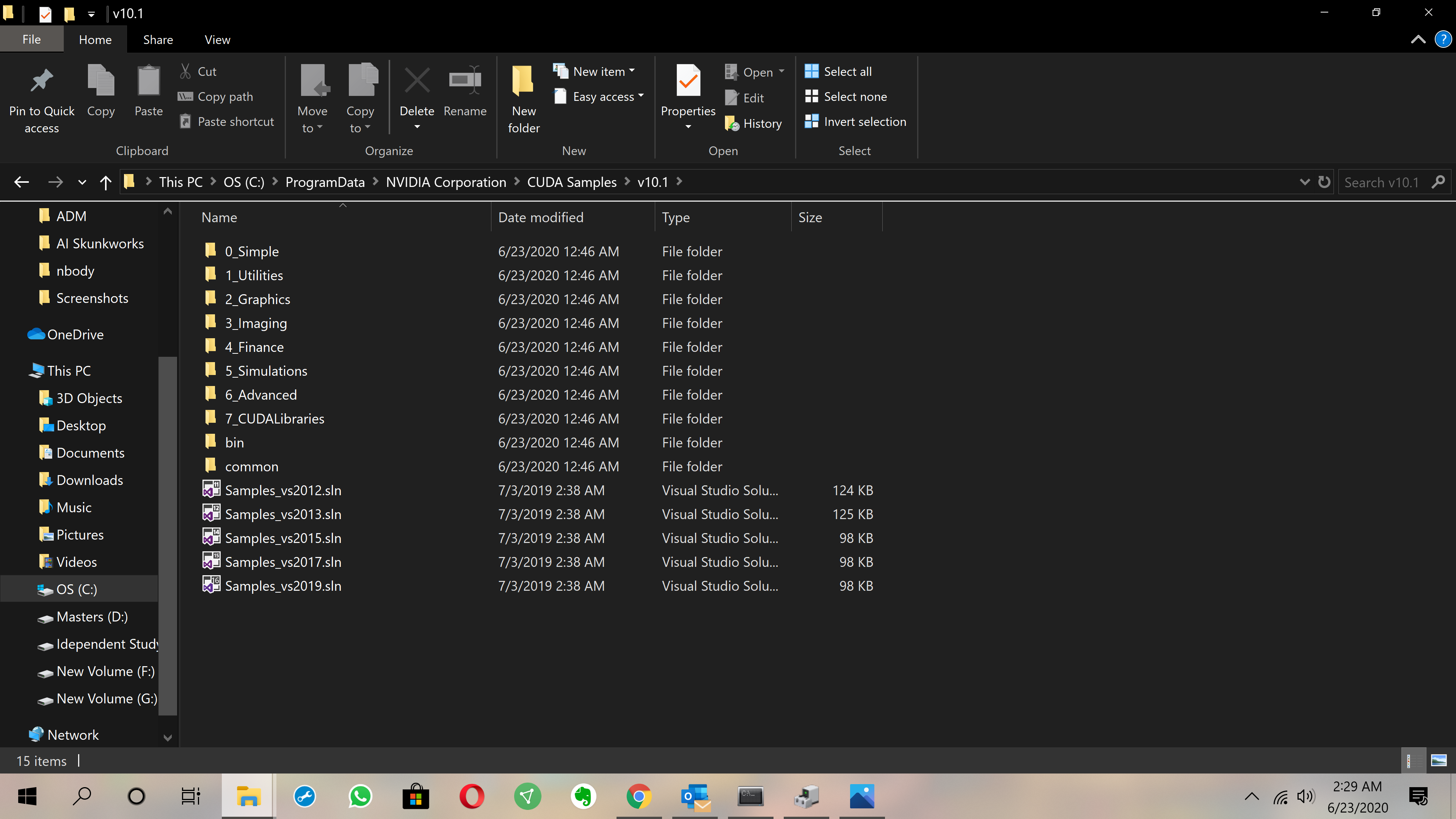Click Select none in ribbon
The height and width of the screenshot is (819, 1456).
point(846,97)
